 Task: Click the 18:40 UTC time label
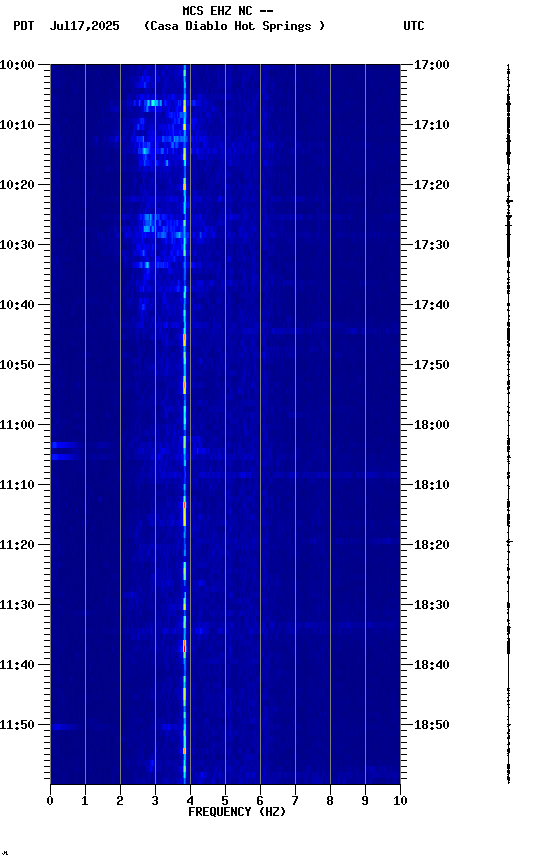click(432, 665)
